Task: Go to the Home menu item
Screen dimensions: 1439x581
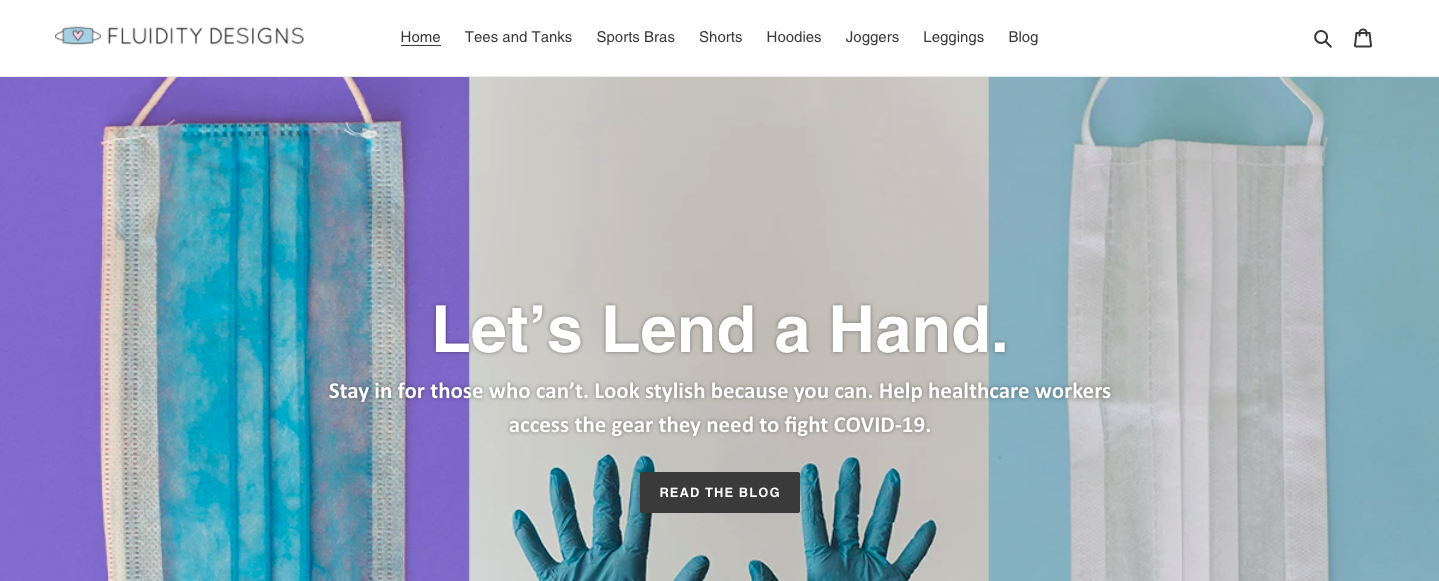Action: tap(420, 37)
